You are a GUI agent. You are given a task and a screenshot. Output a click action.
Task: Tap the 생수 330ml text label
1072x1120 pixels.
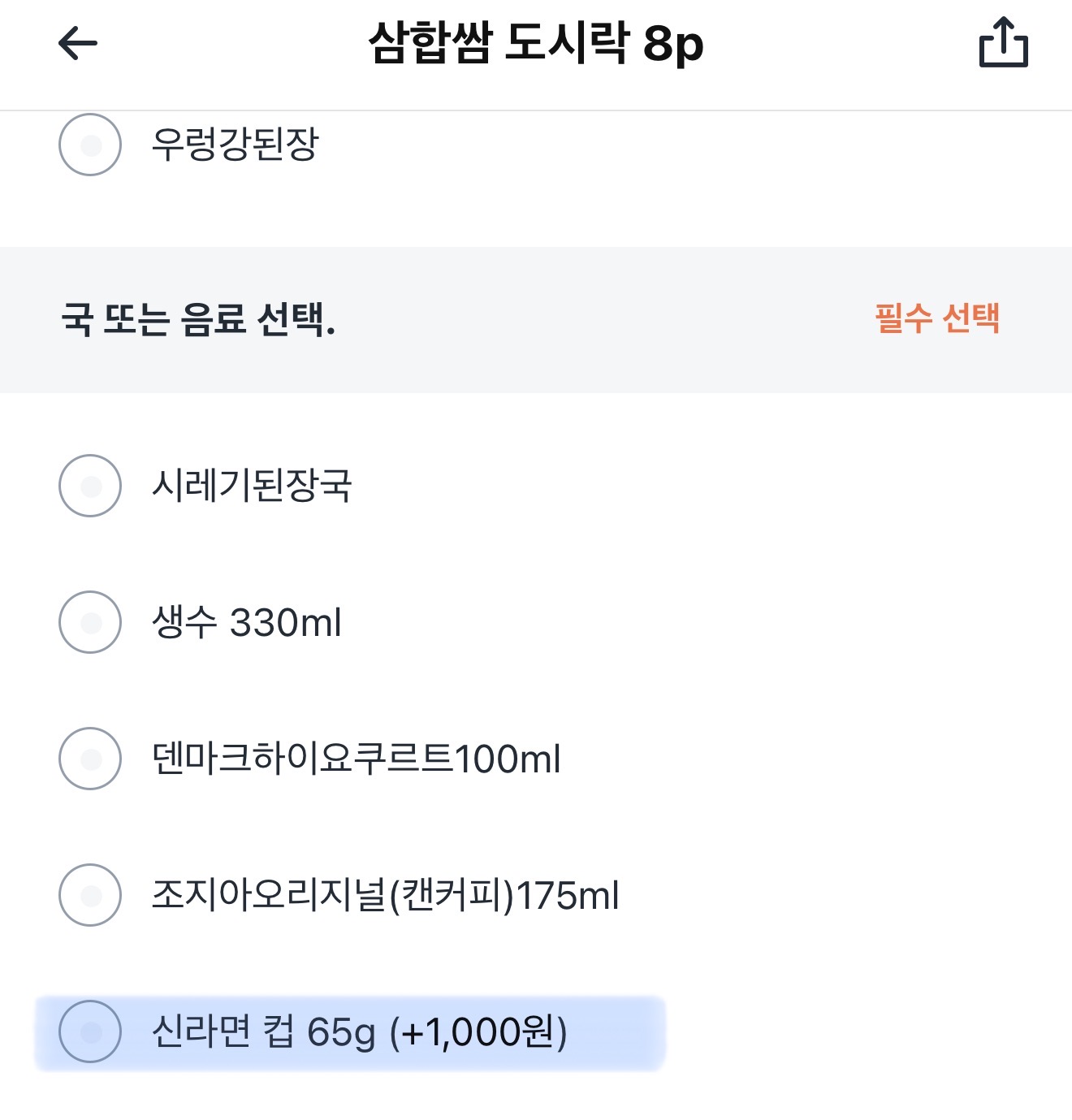pyautogui.click(x=246, y=623)
